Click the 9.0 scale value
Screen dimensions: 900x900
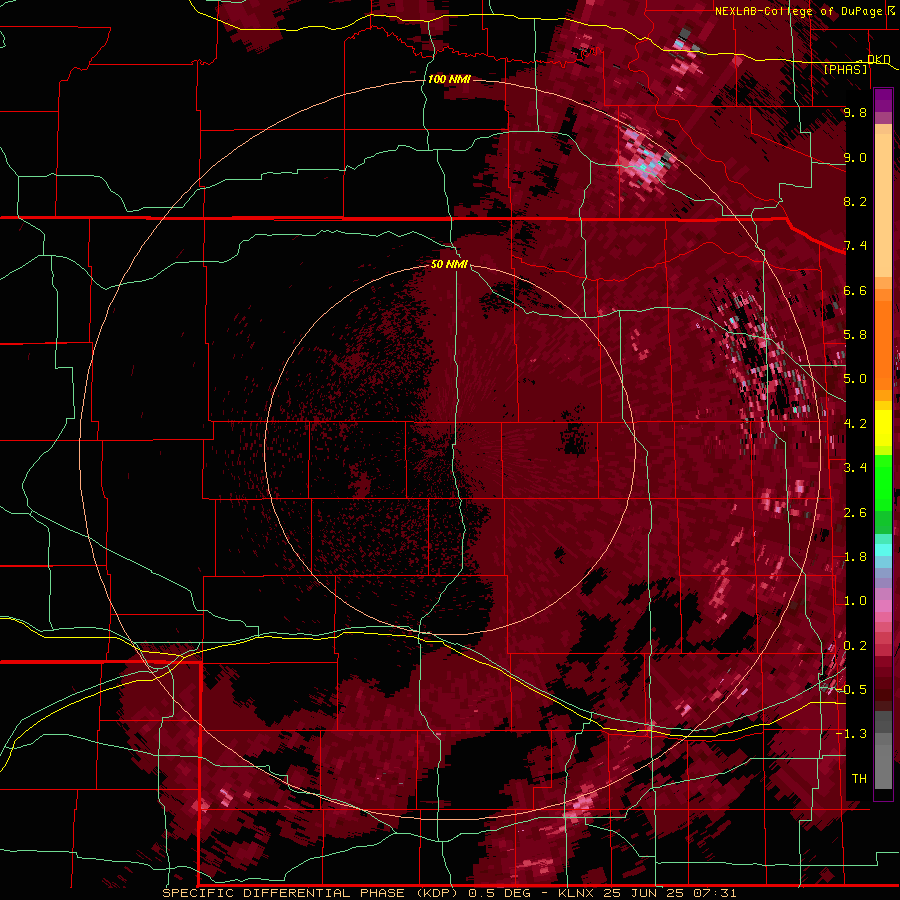[x=855, y=157]
